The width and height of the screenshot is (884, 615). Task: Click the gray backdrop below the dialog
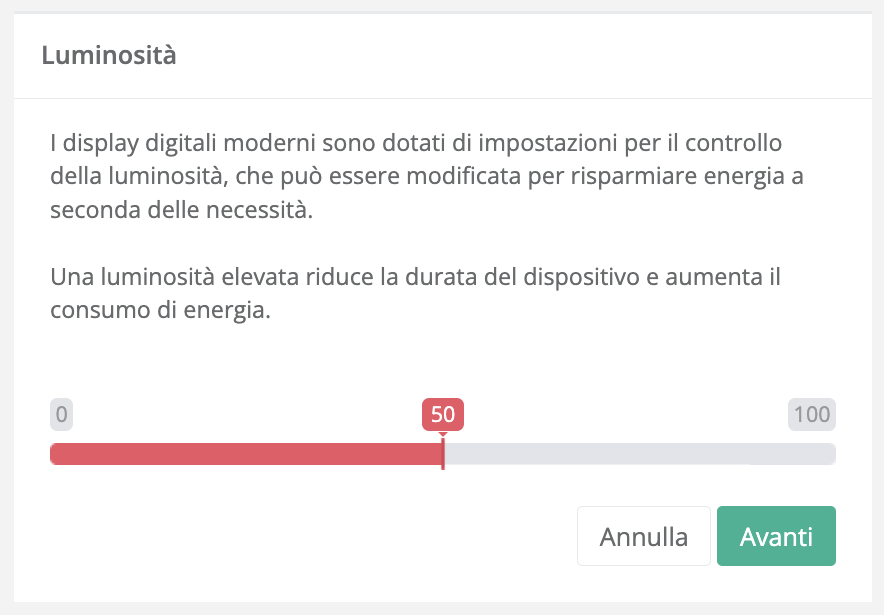coord(440,609)
